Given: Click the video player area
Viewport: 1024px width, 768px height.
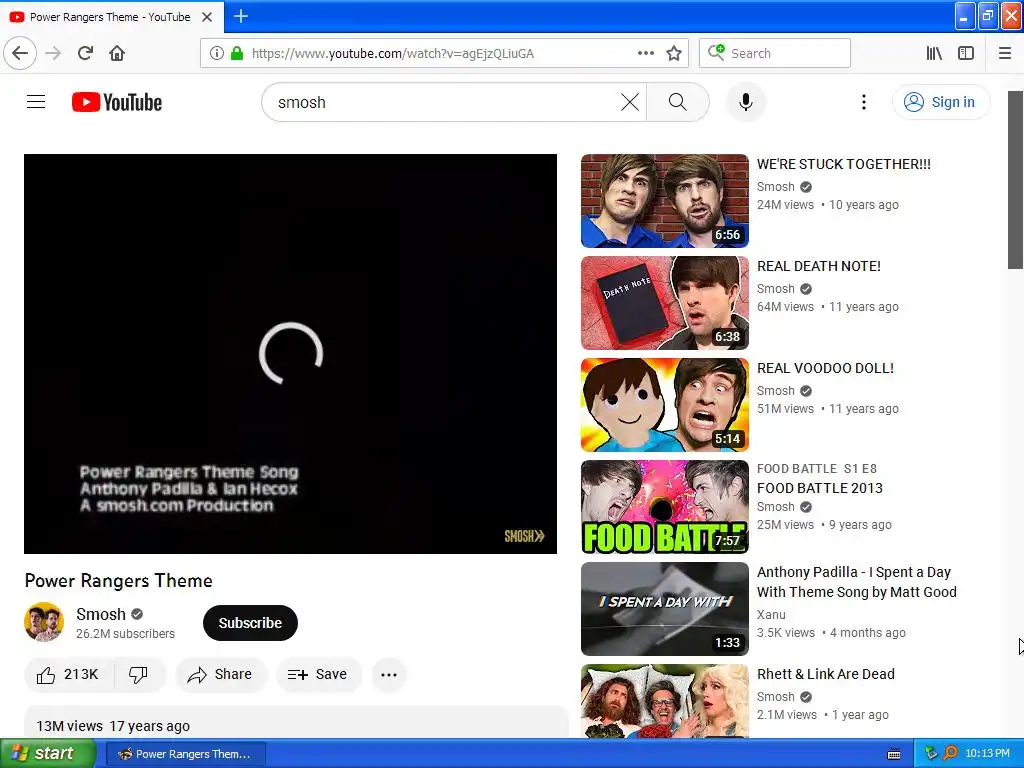Looking at the screenshot, I should point(290,353).
